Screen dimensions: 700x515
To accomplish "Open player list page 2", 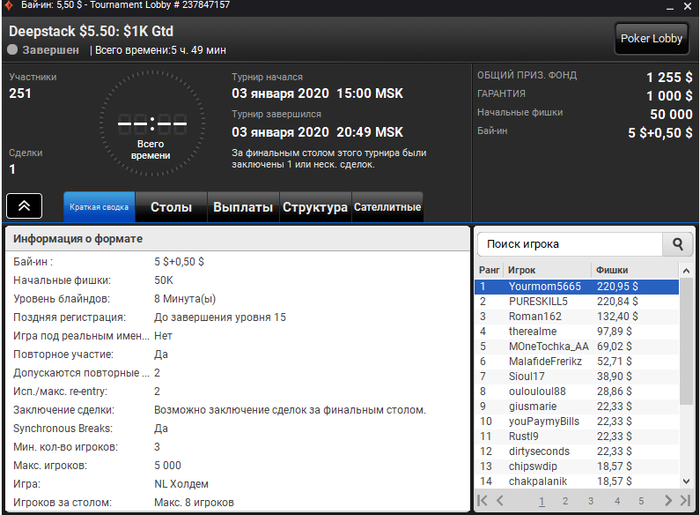I will (x=565, y=501).
